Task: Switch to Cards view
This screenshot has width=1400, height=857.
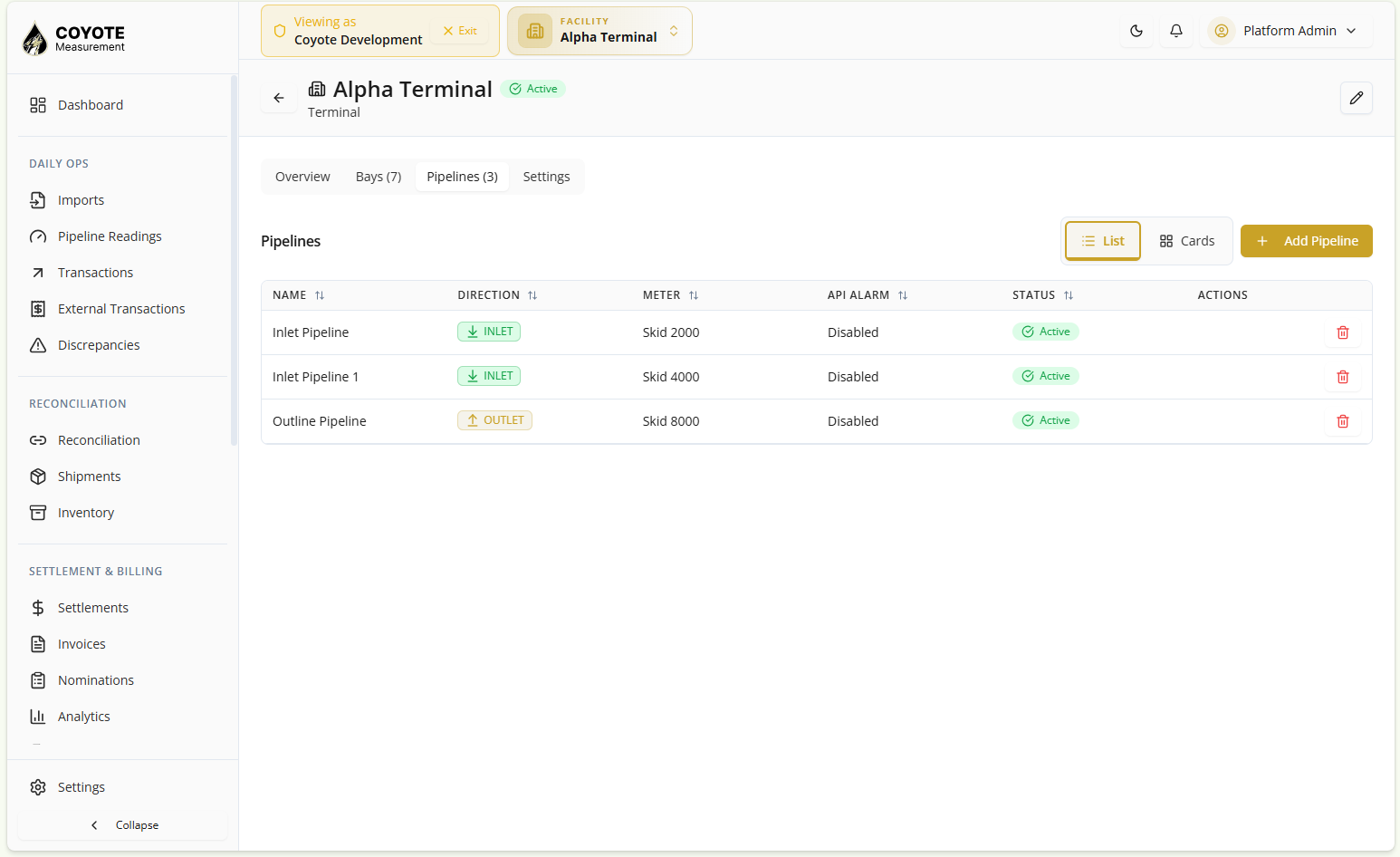Action: click(x=1186, y=241)
